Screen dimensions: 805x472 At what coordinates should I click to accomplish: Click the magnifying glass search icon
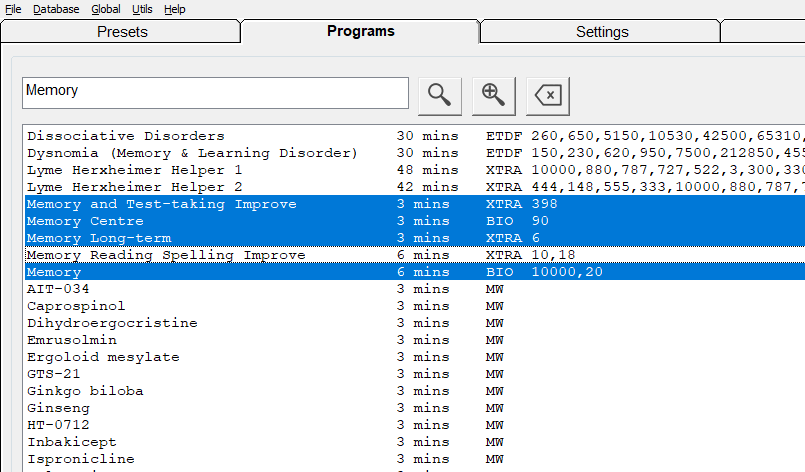439,94
